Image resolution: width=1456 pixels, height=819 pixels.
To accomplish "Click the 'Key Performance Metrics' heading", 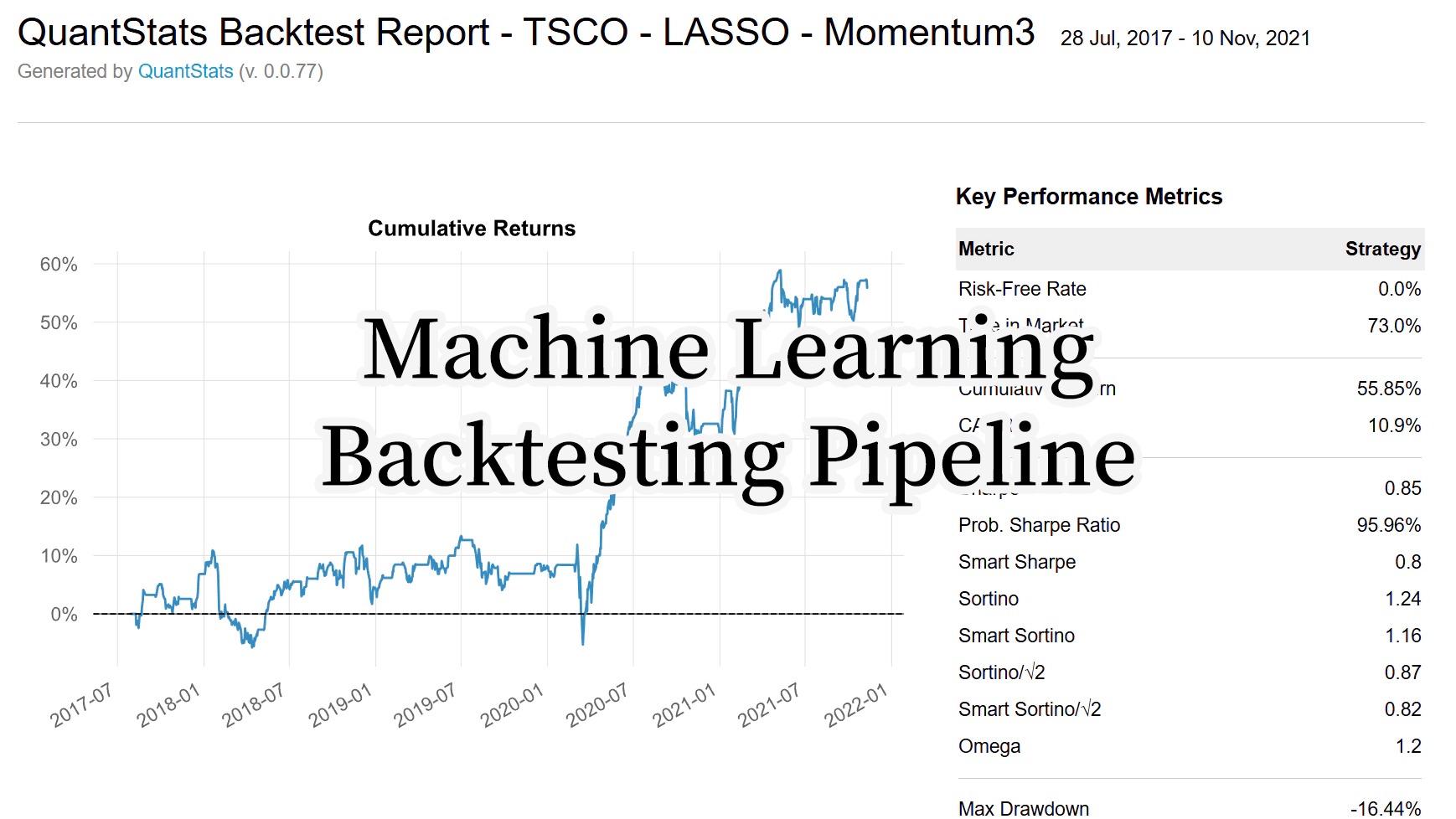I will pos(1089,196).
